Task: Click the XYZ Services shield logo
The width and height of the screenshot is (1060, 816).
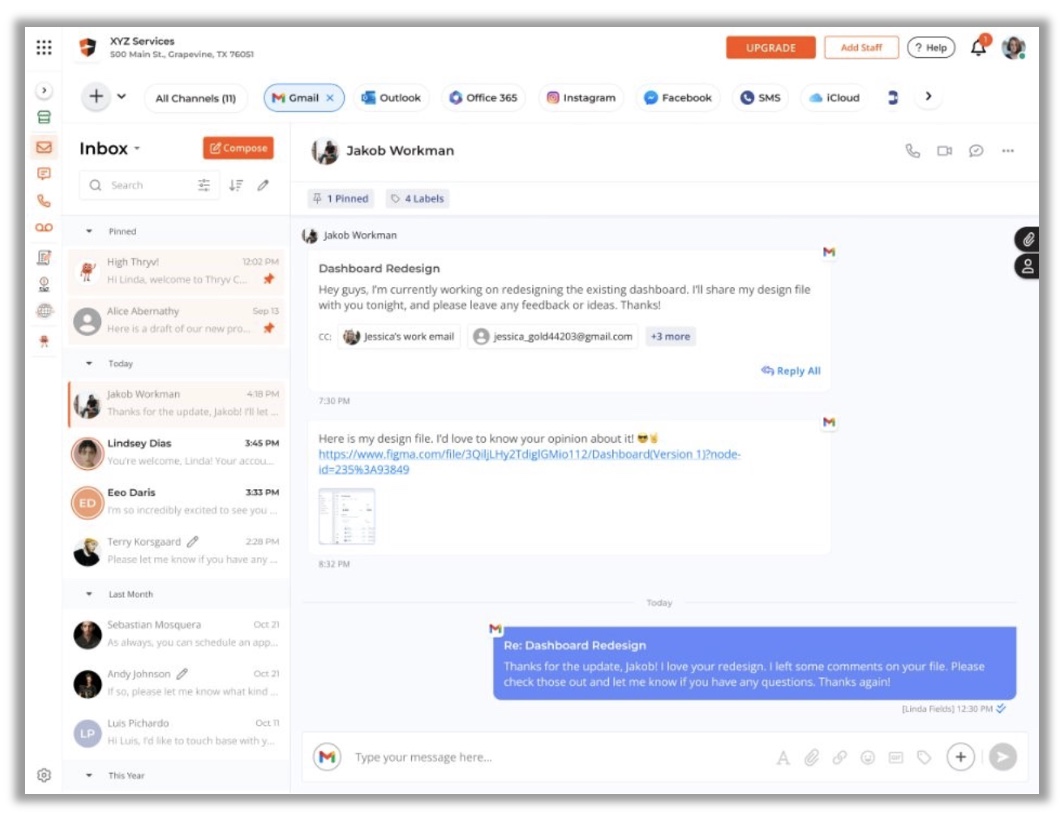Action: 87,47
